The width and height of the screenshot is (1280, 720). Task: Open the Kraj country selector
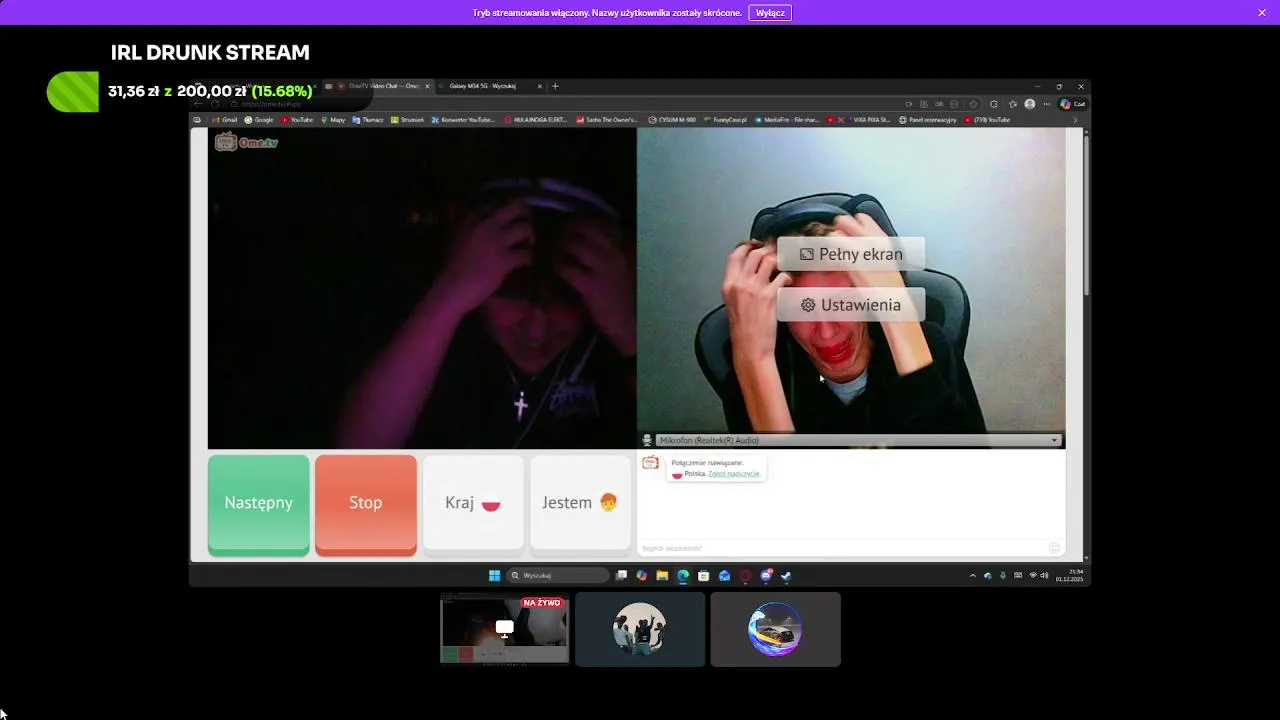[473, 503]
